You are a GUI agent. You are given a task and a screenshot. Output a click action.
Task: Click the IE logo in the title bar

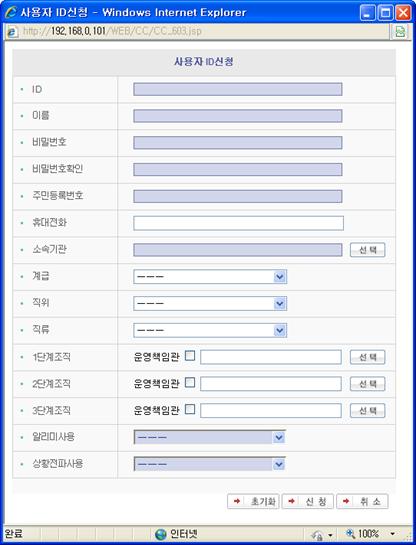point(11,13)
